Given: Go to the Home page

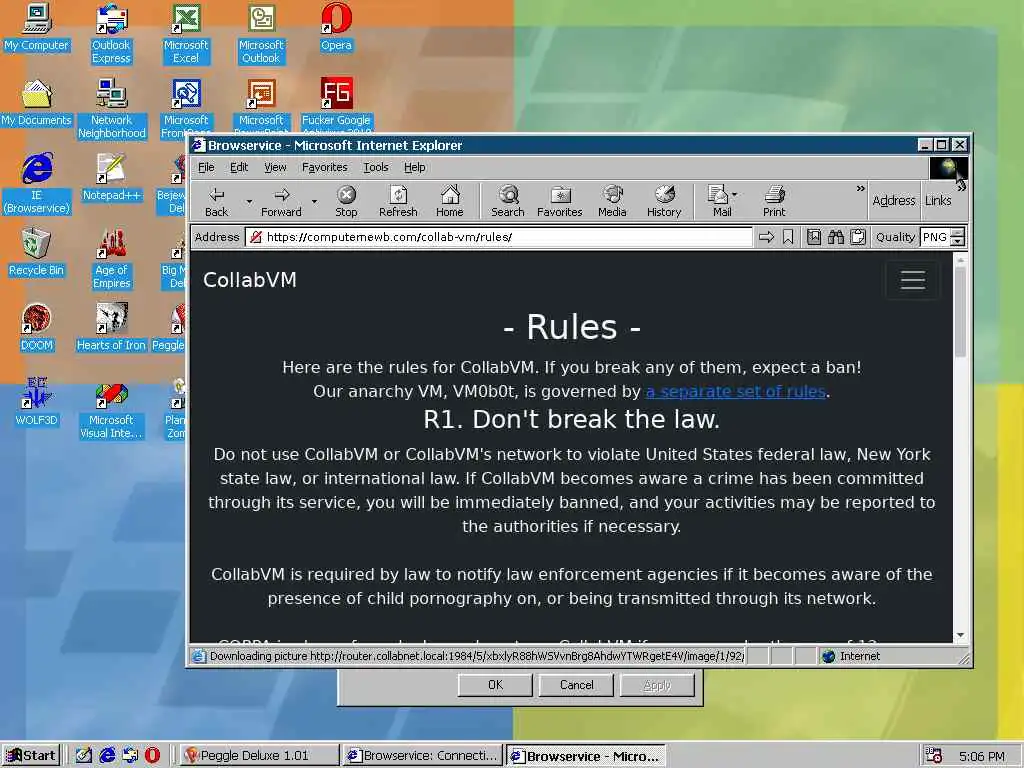Looking at the screenshot, I should tap(449, 201).
